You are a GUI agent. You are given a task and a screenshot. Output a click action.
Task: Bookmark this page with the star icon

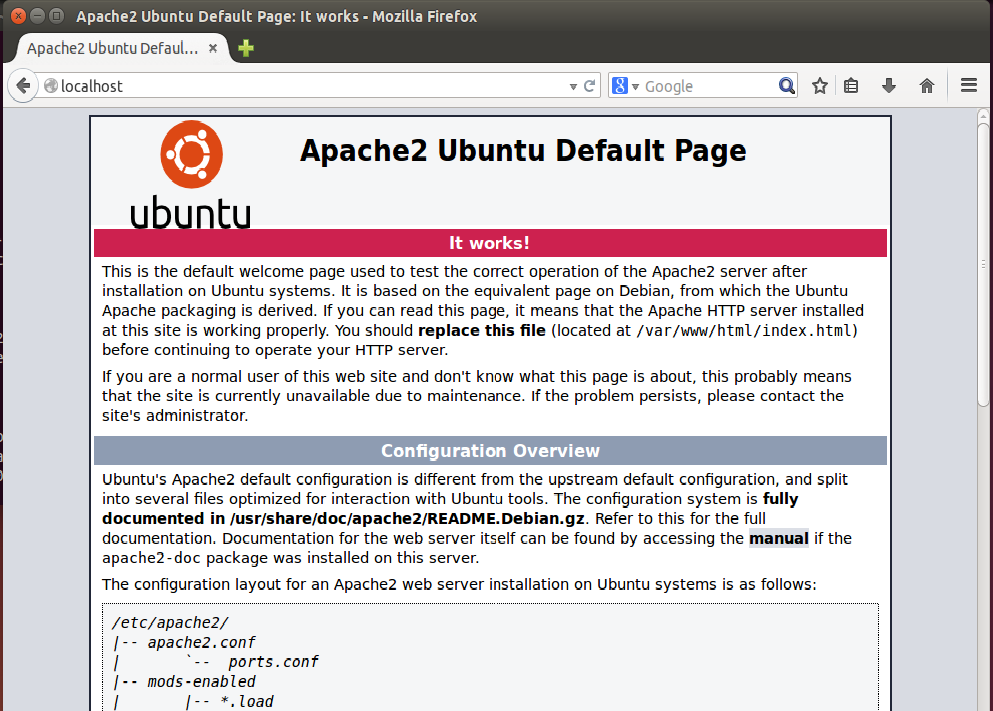pyautogui.click(x=820, y=86)
